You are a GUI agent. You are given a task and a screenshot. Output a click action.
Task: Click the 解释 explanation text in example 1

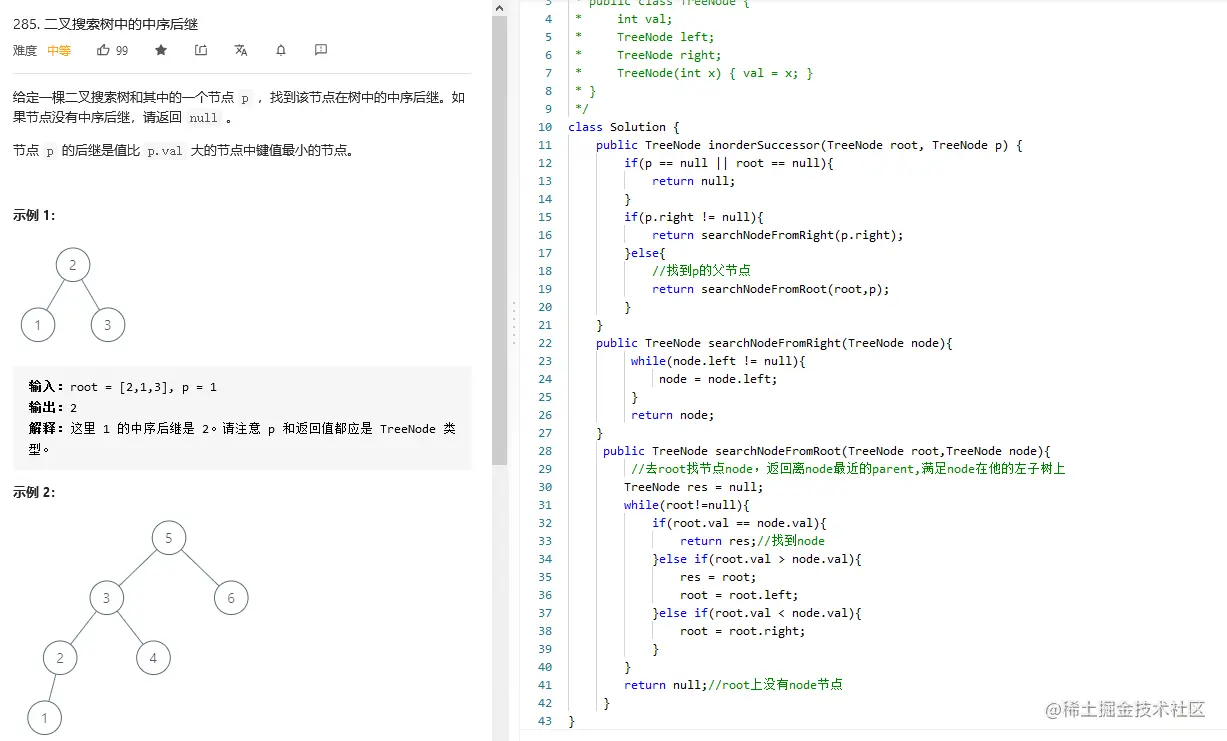pyautogui.click(x=242, y=439)
